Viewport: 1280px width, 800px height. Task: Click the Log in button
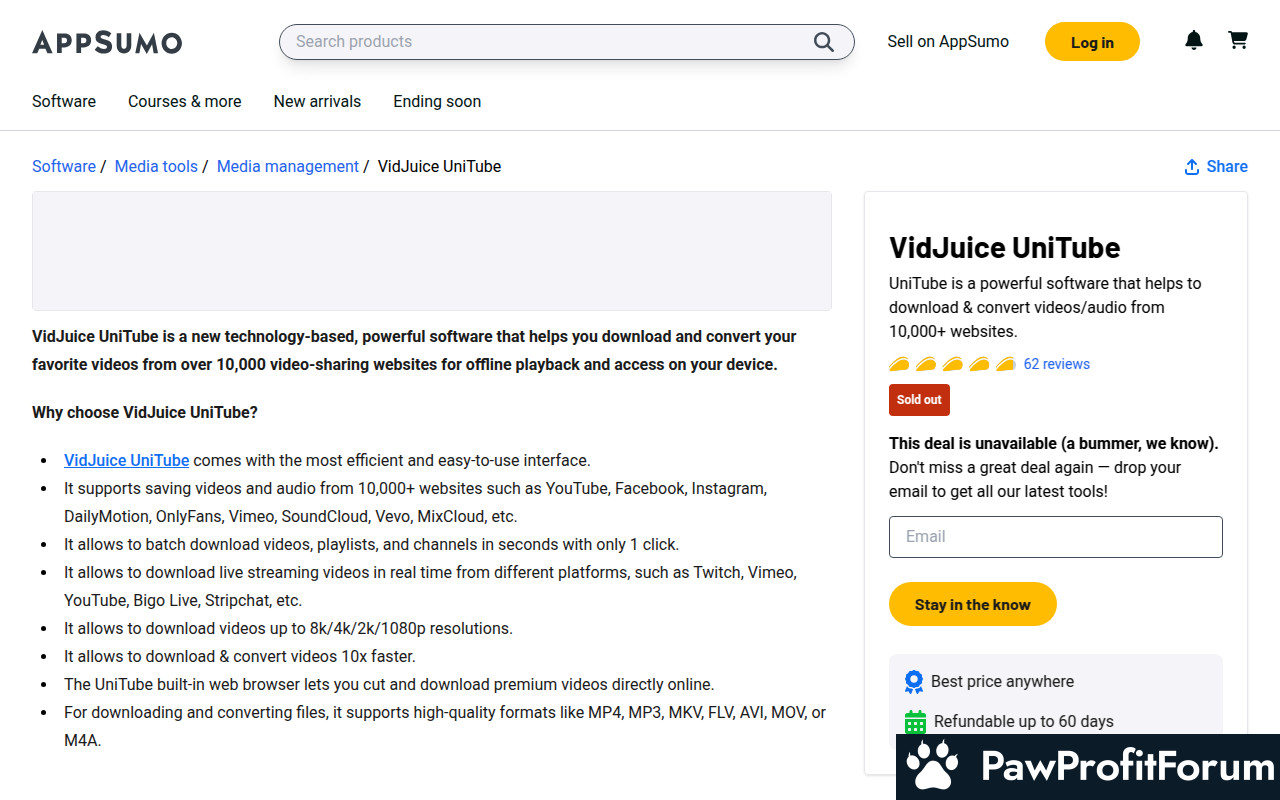coord(1092,42)
